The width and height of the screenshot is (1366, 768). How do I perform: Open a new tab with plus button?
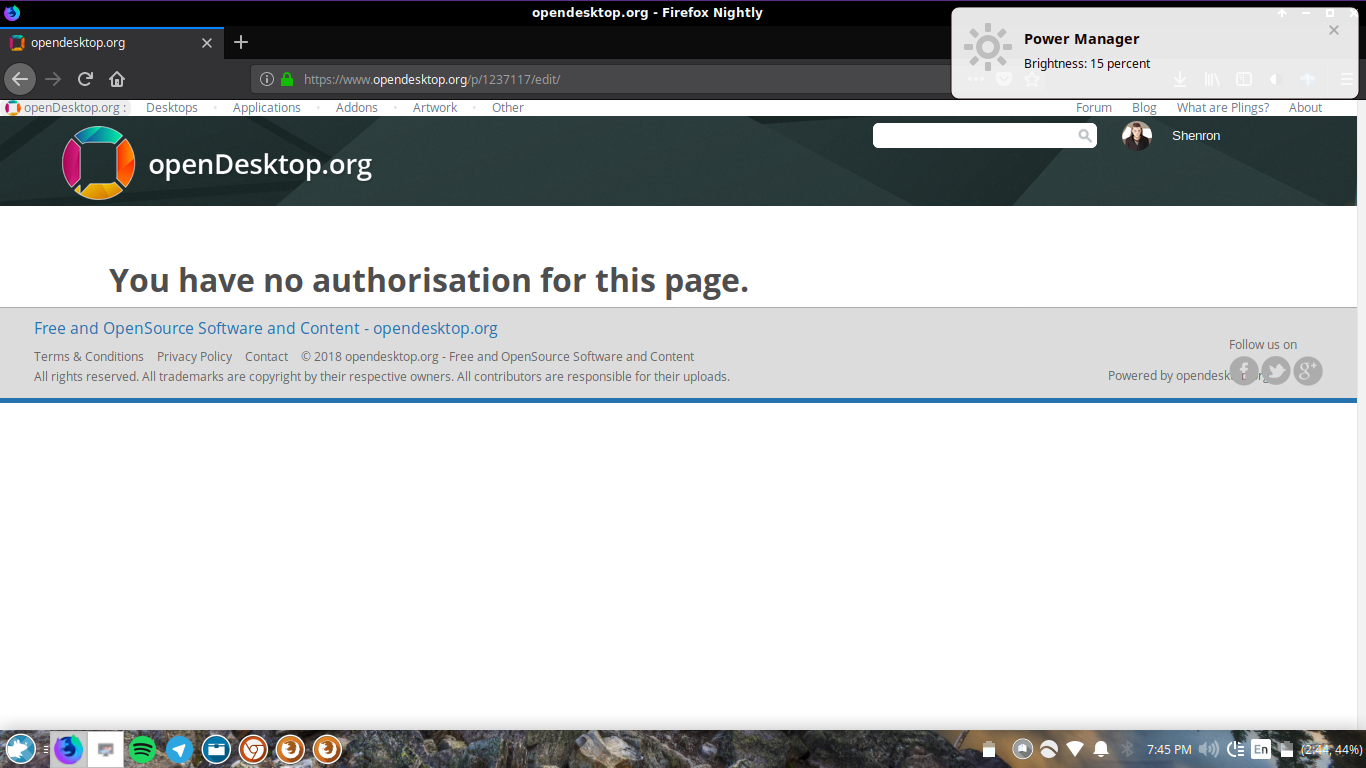click(241, 42)
